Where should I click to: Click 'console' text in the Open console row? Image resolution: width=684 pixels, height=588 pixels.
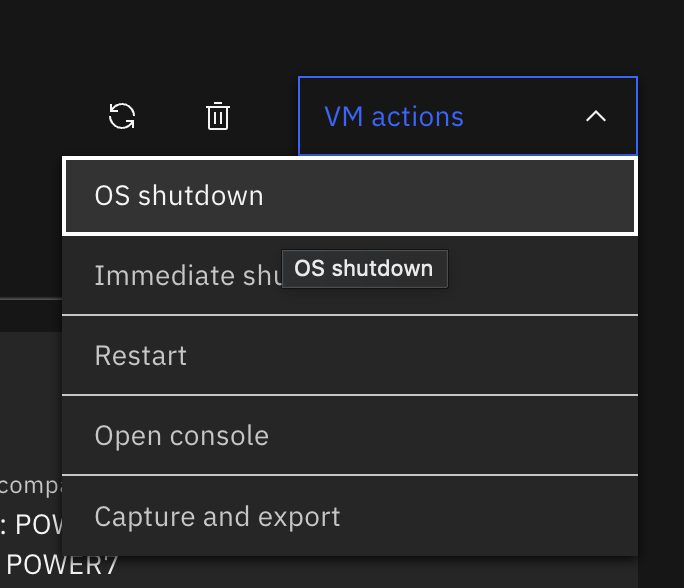pyautogui.click(x=219, y=436)
